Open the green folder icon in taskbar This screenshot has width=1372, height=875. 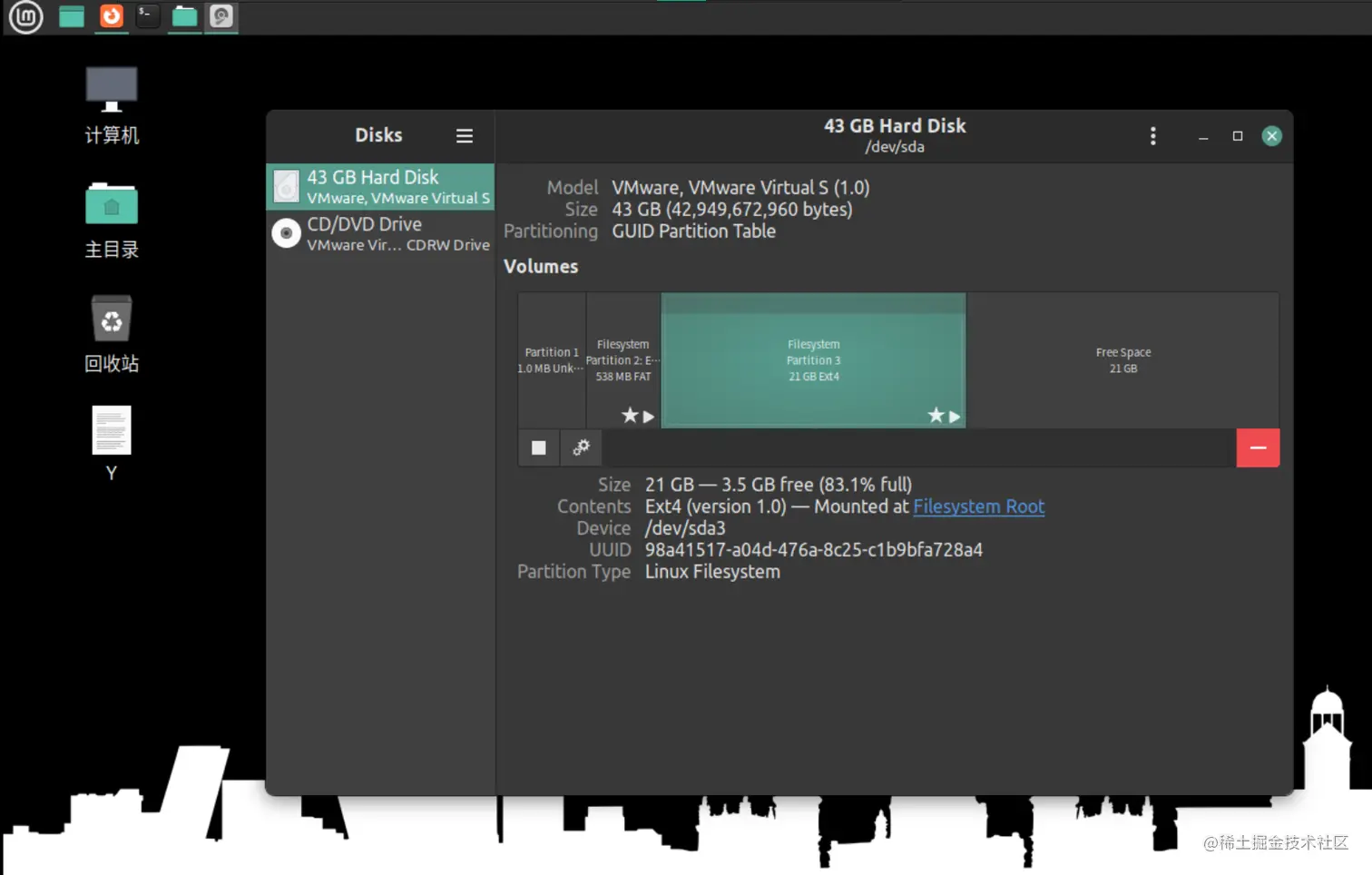click(x=183, y=15)
